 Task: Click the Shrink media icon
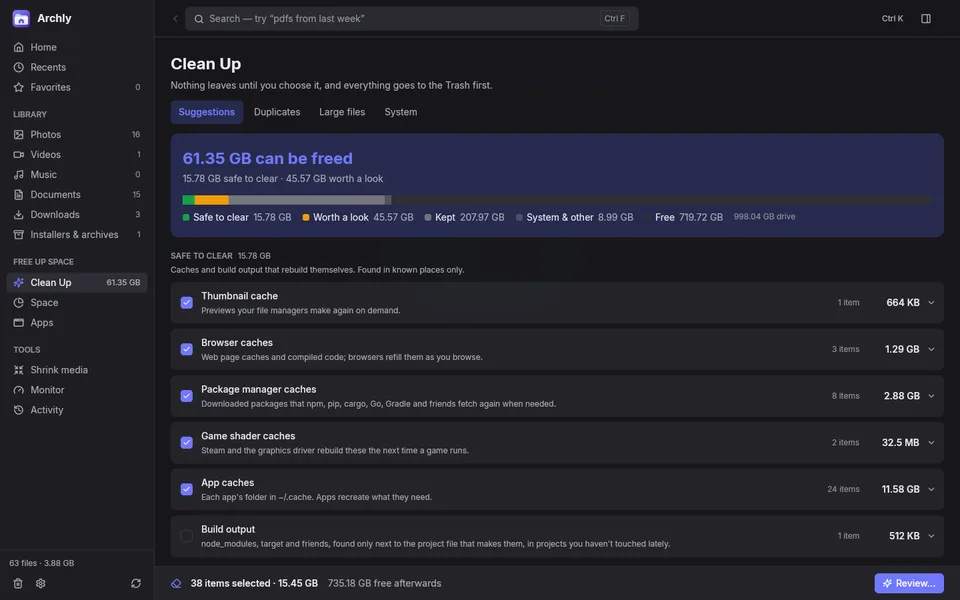tap(18, 370)
